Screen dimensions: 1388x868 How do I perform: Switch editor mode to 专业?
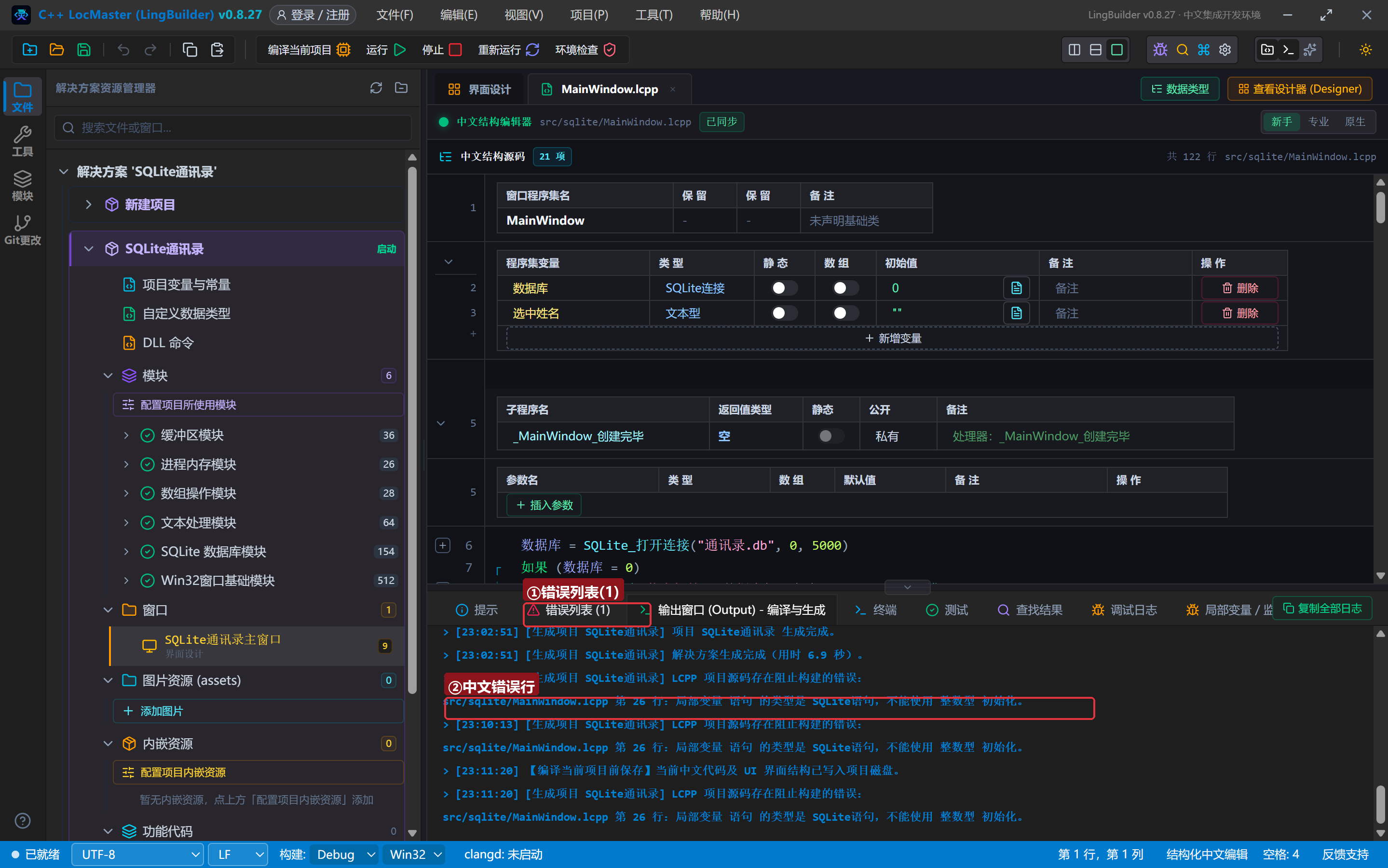click(x=1318, y=122)
